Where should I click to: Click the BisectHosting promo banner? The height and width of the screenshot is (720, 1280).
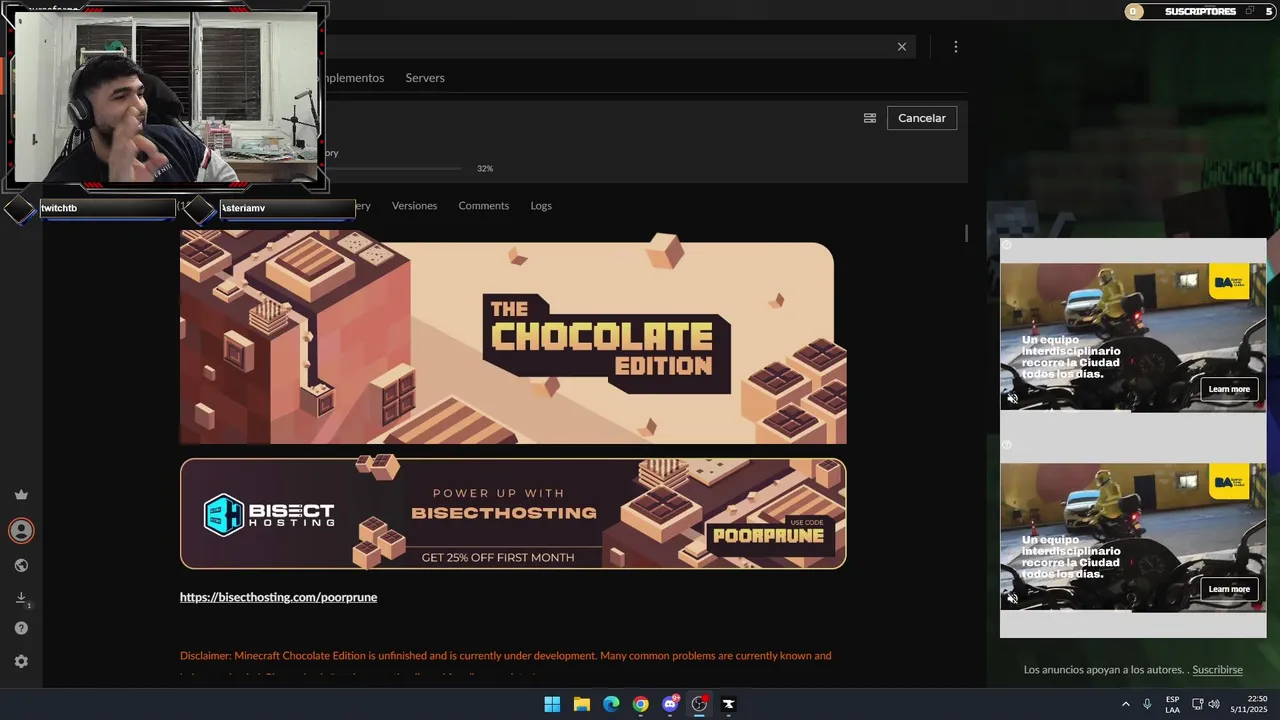[513, 513]
